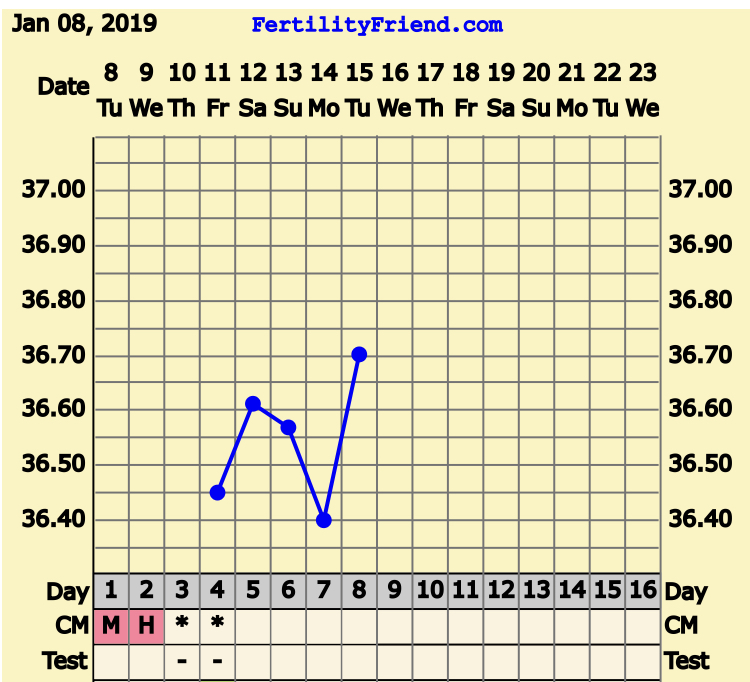The height and width of the screenshot is (682, 750).
Task: Click the 36.70 temperature point on Tuesday 15
Action: (359, 354)
